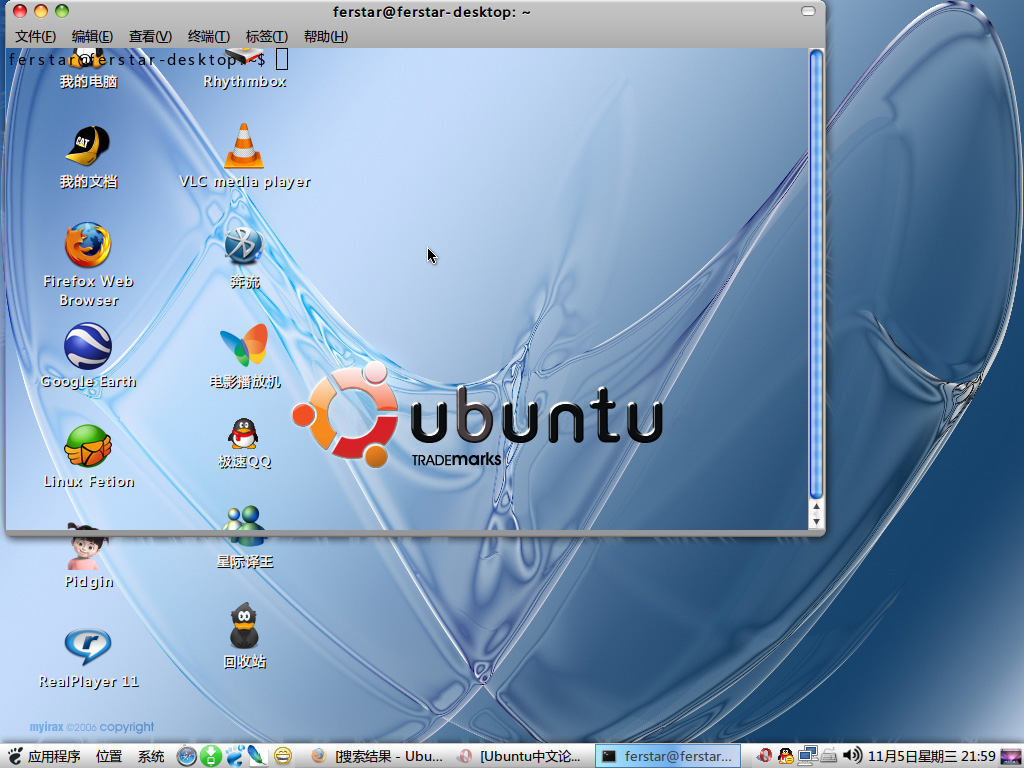Select the 回收站 trash icon on the desktop
Screen dimensions: 1024x768
pyautogui.click(x=244, y=626)
